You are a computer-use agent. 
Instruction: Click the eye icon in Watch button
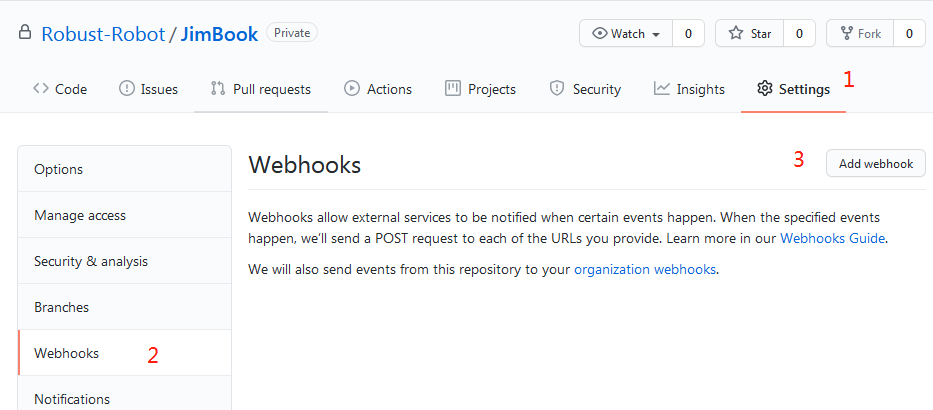coord(600,33)
